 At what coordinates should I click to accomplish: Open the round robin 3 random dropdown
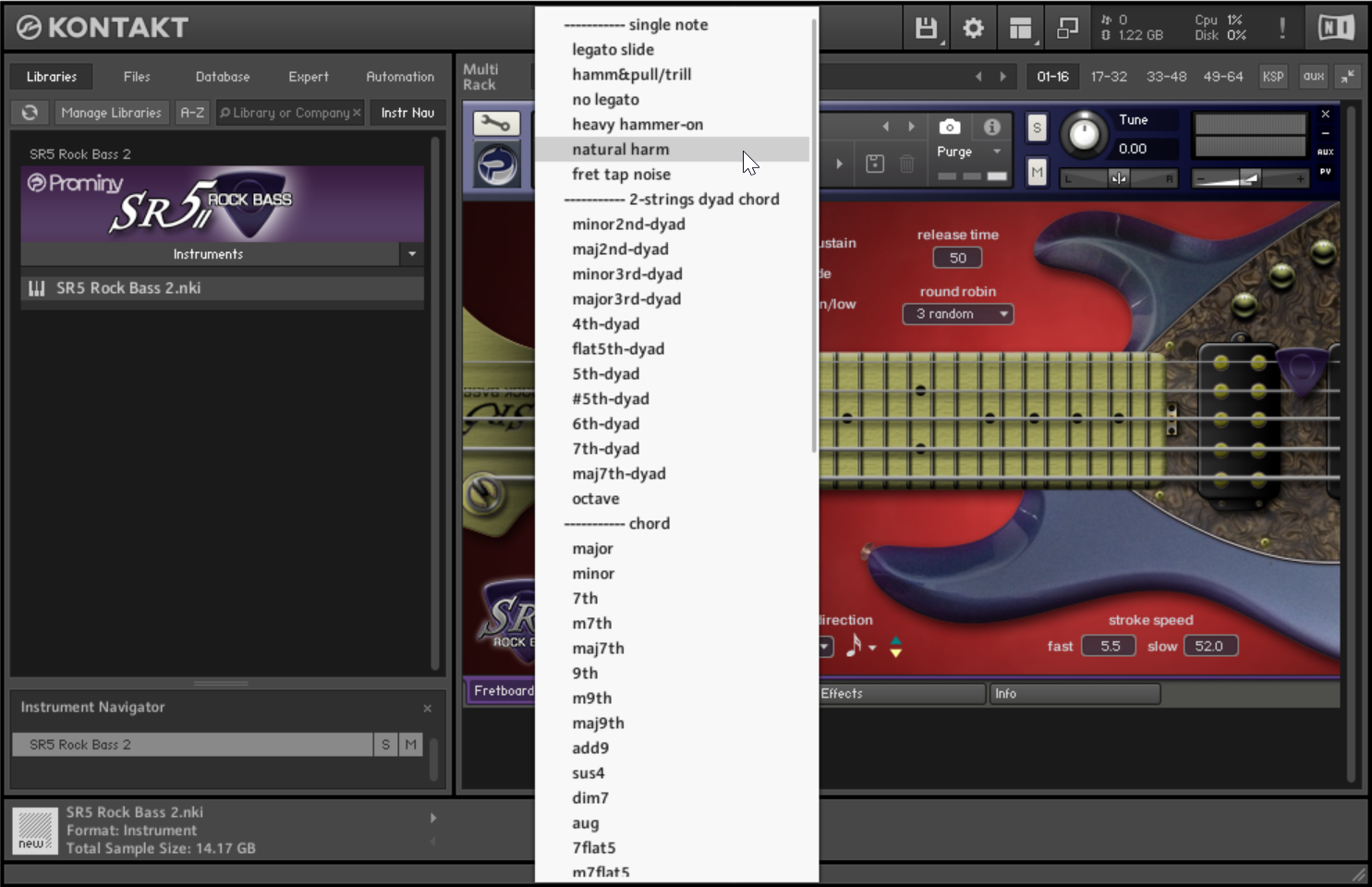coord(958,314)
